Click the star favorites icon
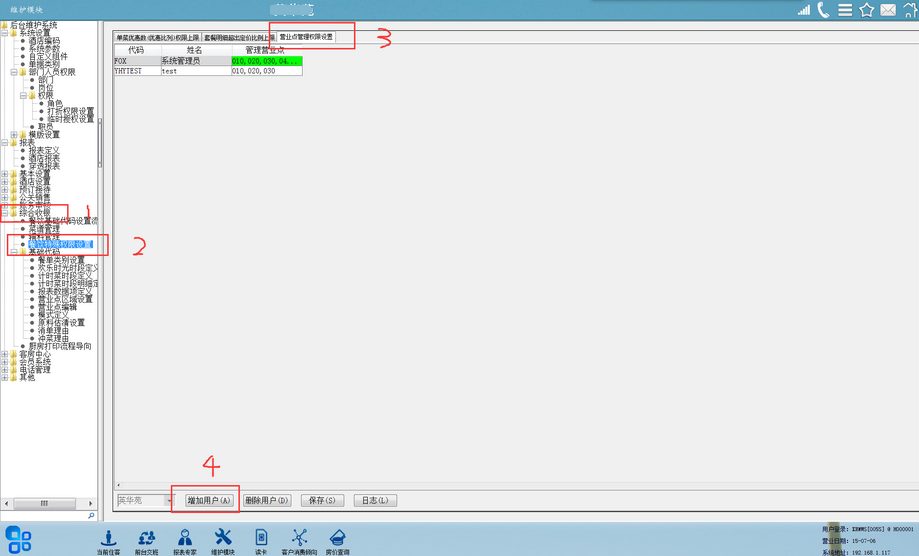This screenshot has width=919, height=556. click(866, 10)
